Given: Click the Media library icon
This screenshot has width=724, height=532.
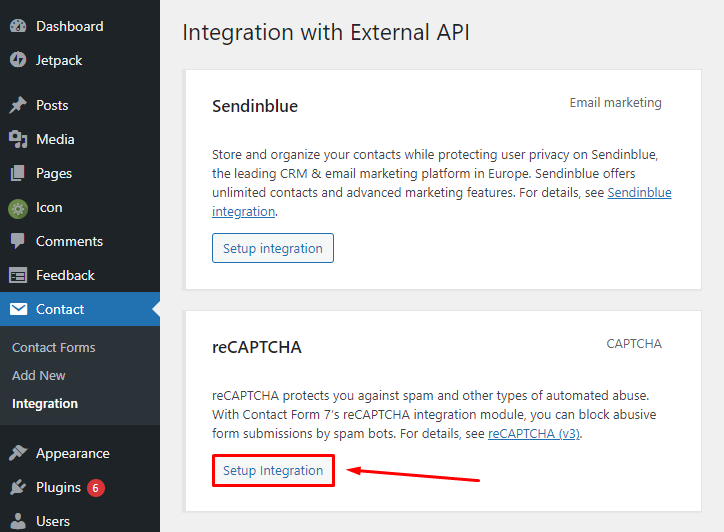Looking at the screenshot, I should pos(18,139).
